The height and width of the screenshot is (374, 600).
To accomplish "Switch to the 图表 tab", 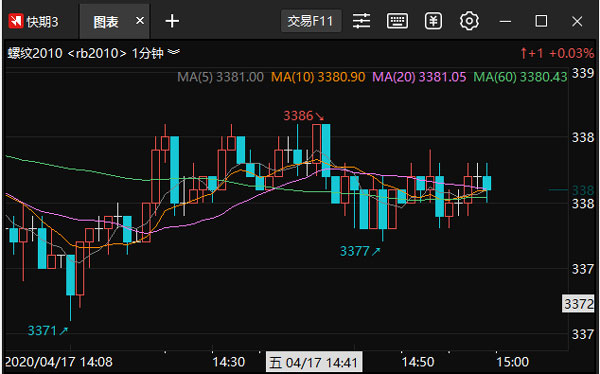I will pyautogui.click(x=106, y=22).
